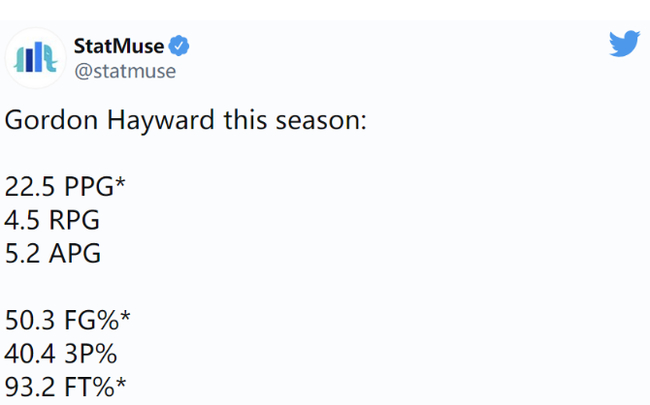The width and height of the screenshot is (650, 405).
Task: Open the StatMuse profile avatar
Action: [35, 58]
